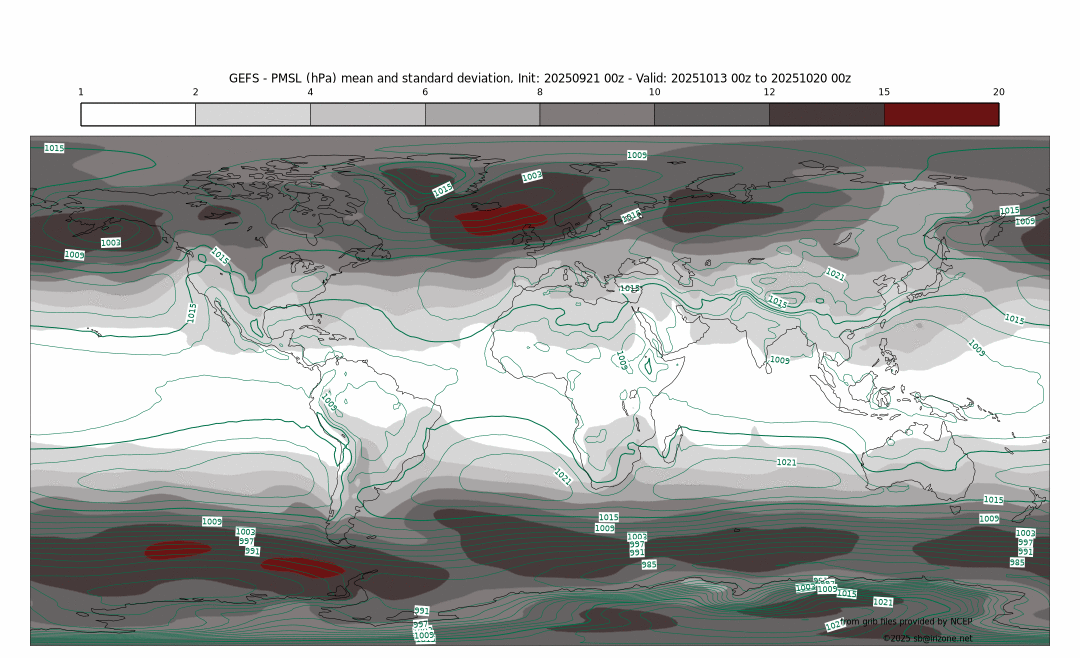
Task: Click the 8–10 gray colorbar segment
Action: coord(597,114)
